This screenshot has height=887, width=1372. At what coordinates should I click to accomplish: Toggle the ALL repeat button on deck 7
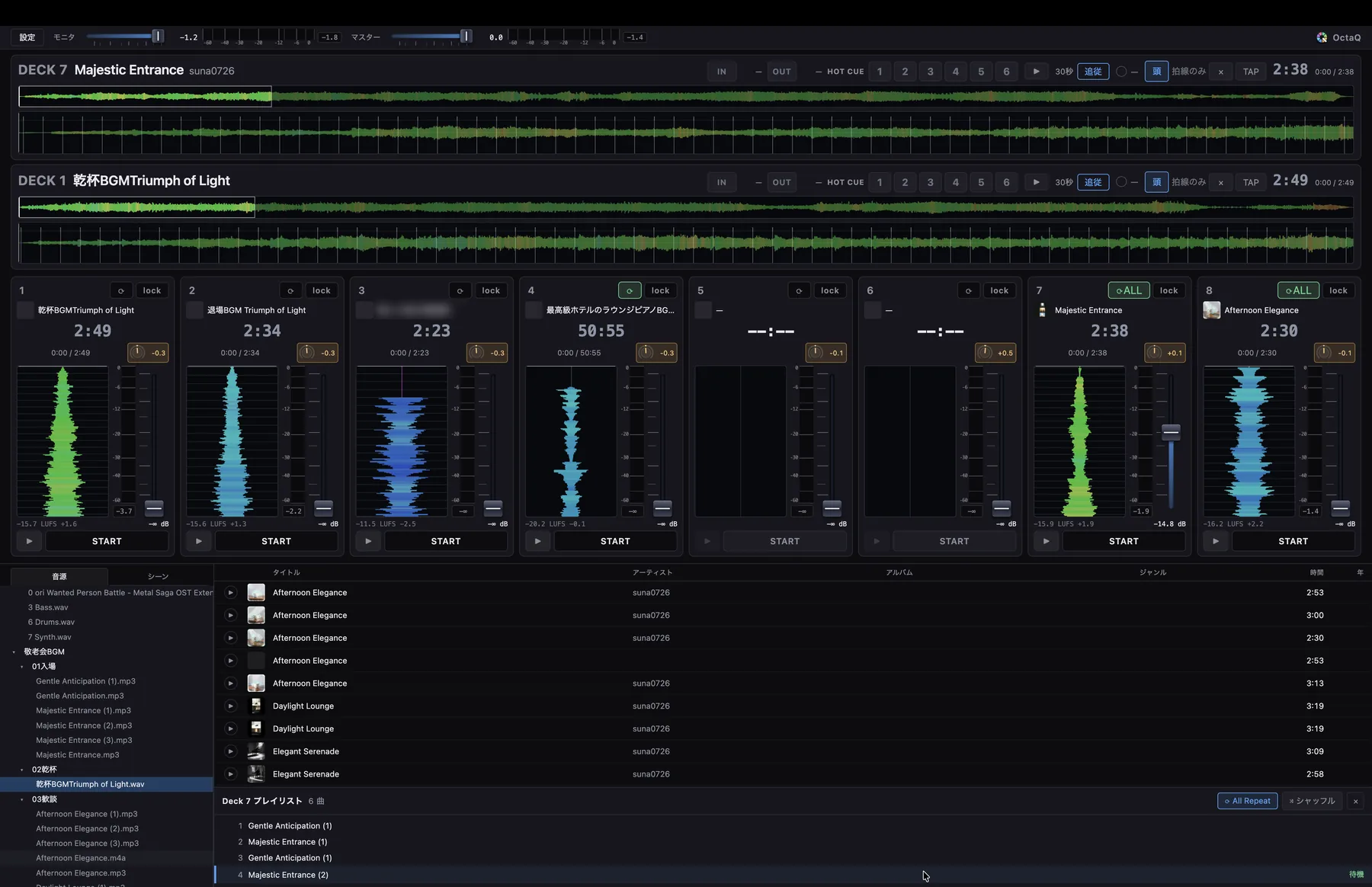coord(1129,290)
